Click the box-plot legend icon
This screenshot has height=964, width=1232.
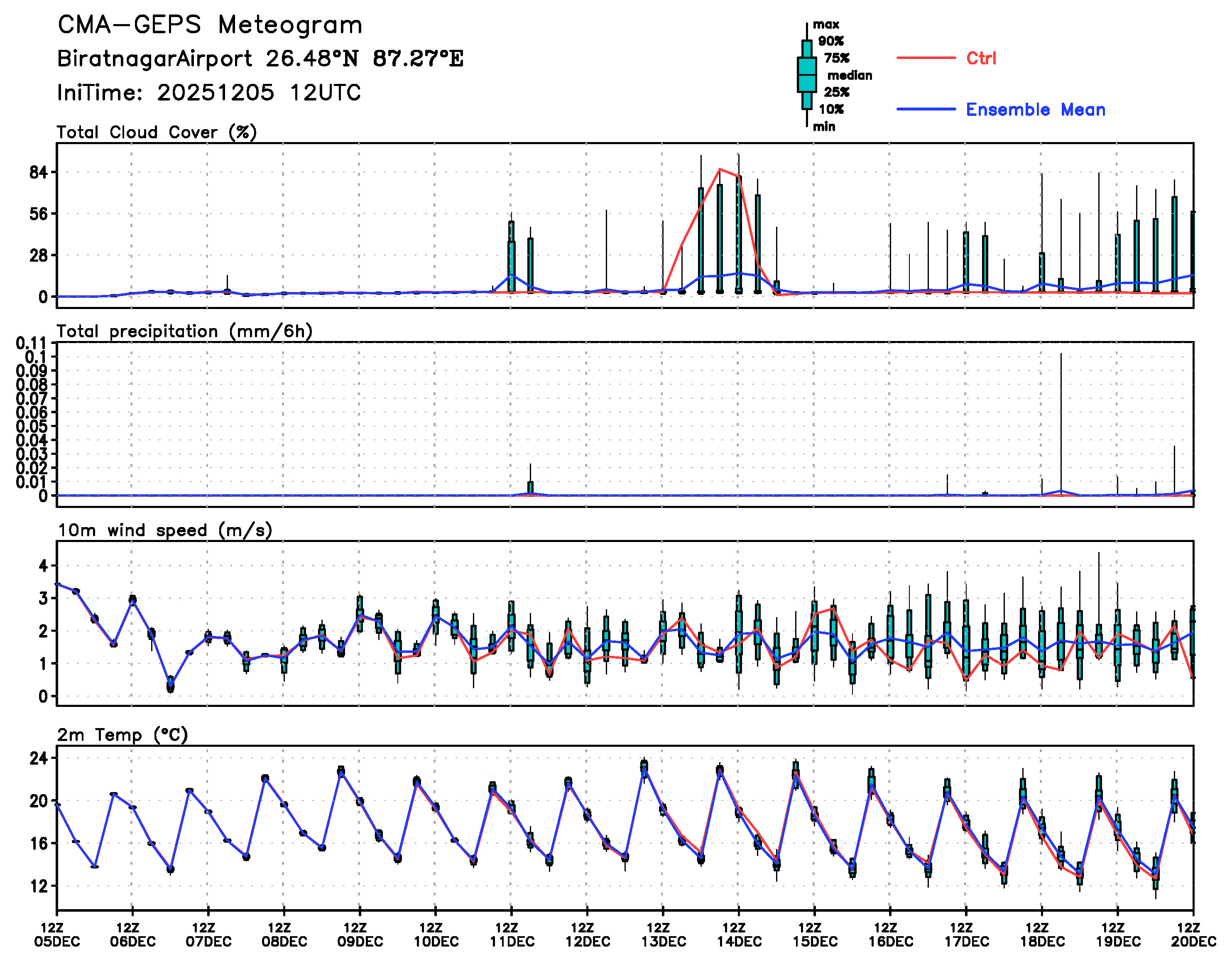pyautogui.click(x=807, y=74)
